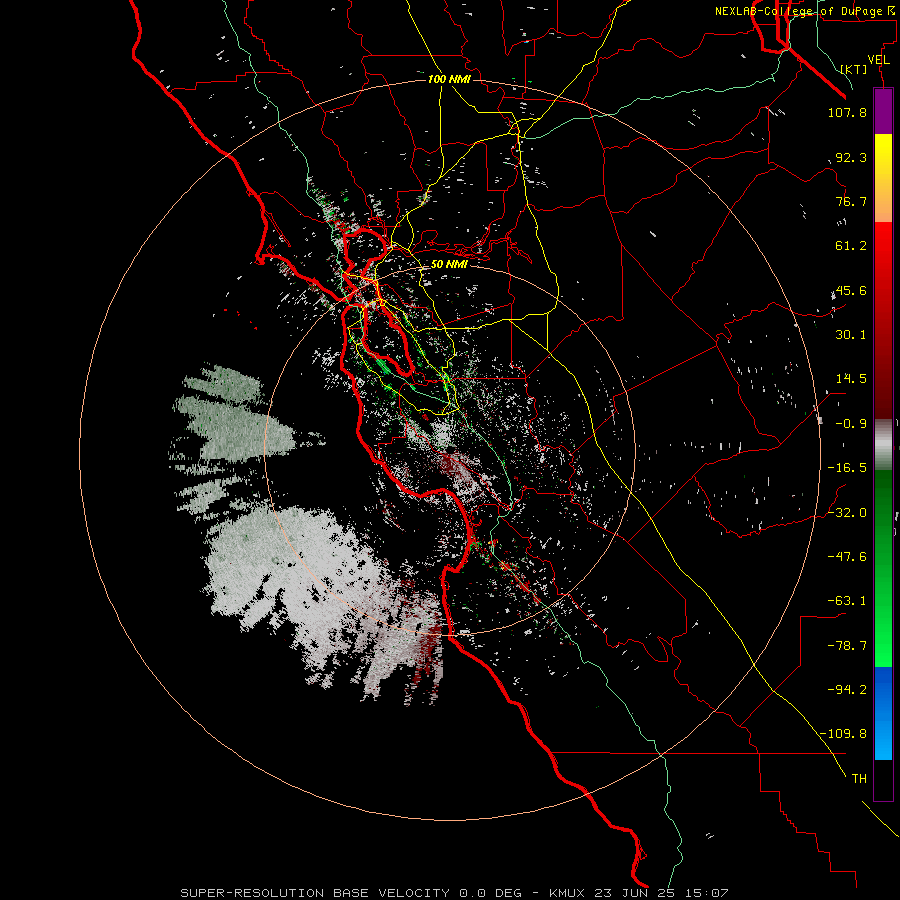The image size is (900, 900).
Task: Pick the blue segment of the velocity scale
Action: [x=883, y=713]
